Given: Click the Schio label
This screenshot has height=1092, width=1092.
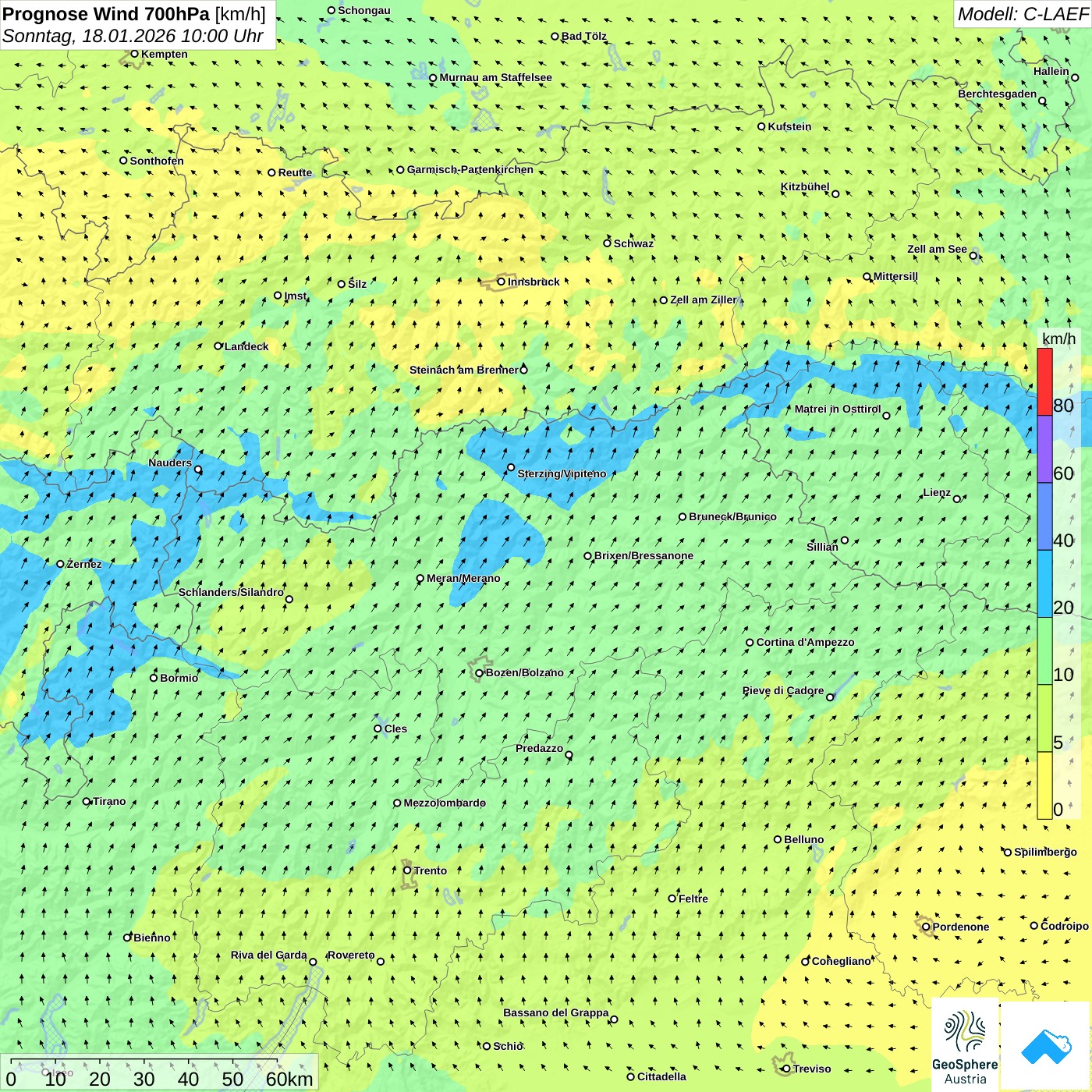Looking at the screenshot, I should pos(508,1046).
